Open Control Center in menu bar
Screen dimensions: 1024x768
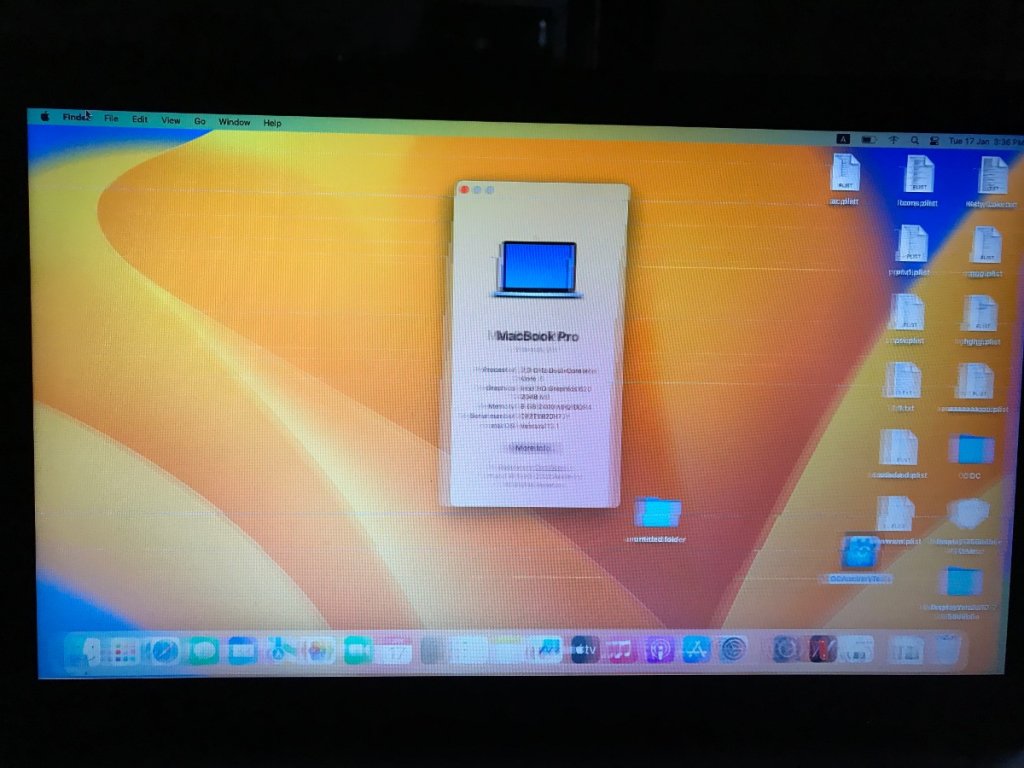click(x=933, y=141)
